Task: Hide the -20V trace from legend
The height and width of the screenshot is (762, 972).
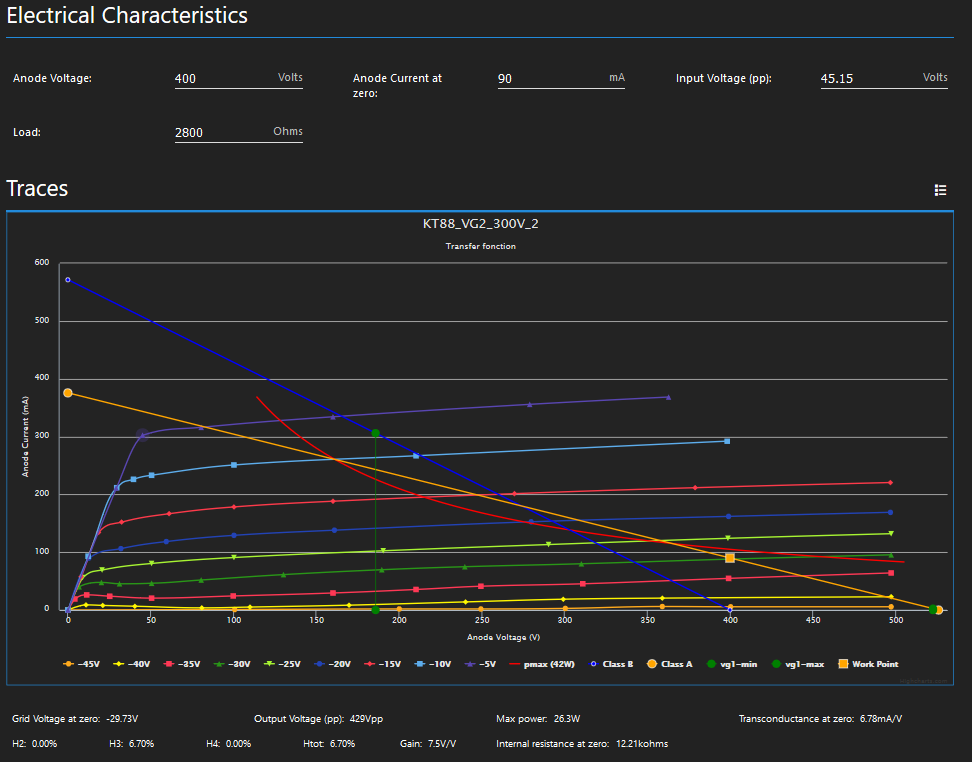Action: click(334, 664)
